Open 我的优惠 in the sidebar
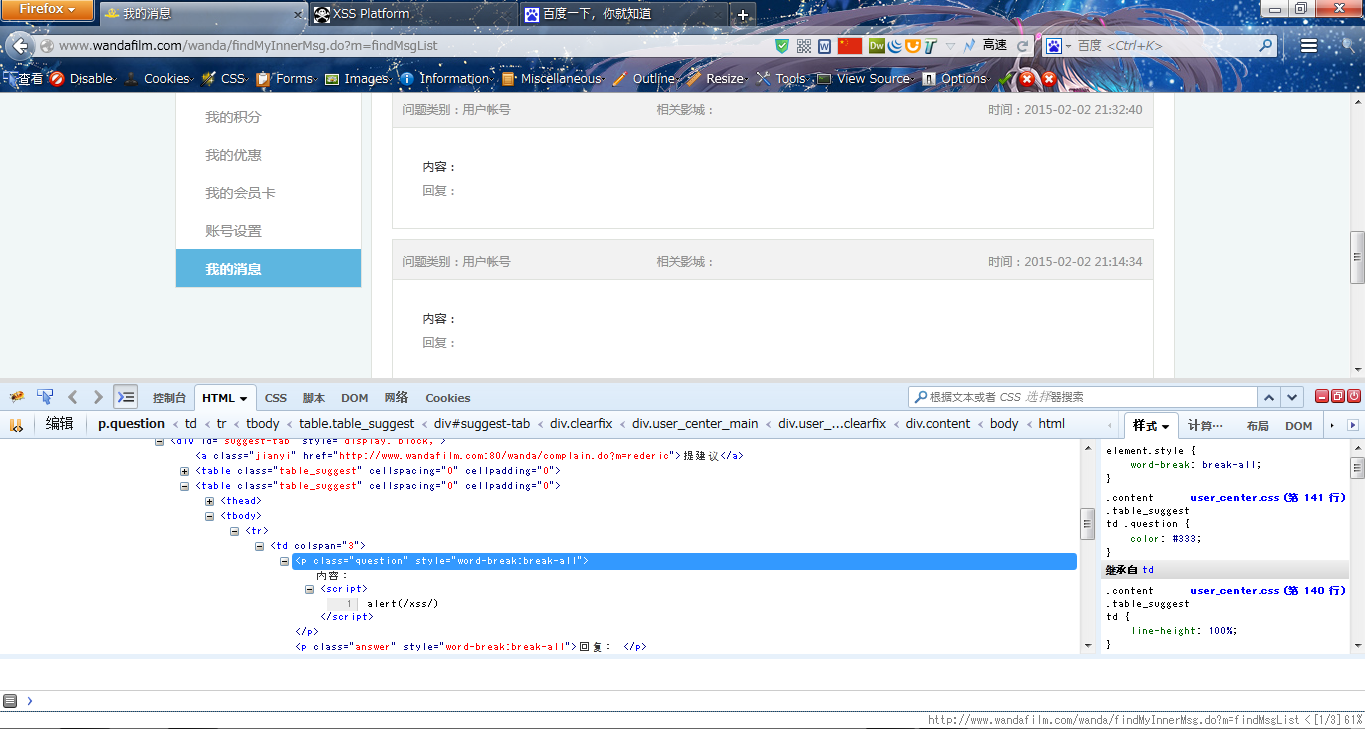This screenshot has height=729, width=1365. pyautogui.click(x=233, y=155)
